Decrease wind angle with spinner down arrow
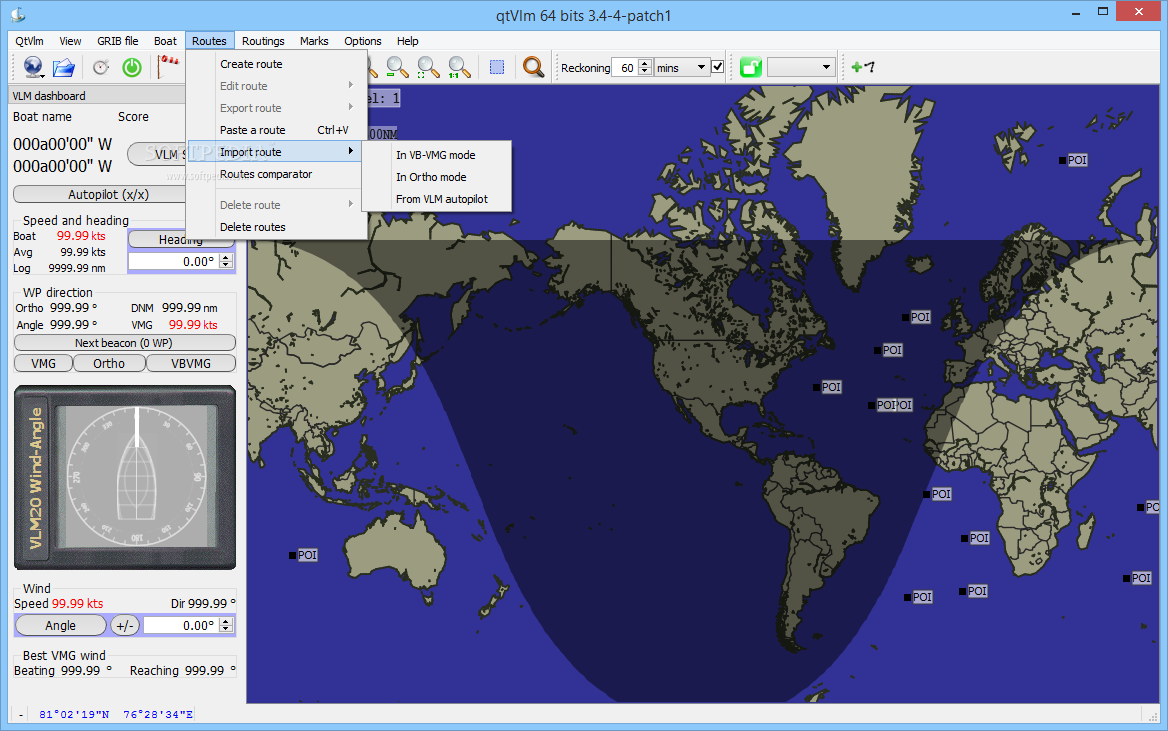The width and height of the screenshot is (1168, 731). (x=226, y=629)
